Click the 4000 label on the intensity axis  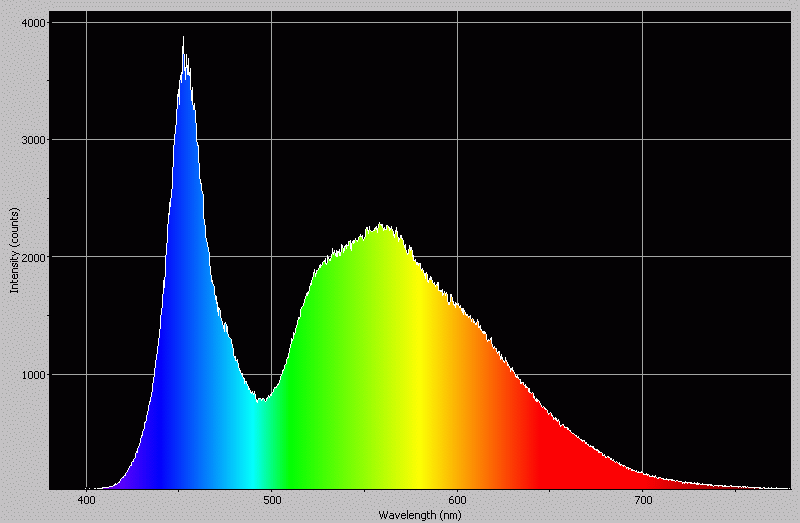(34, 22)
